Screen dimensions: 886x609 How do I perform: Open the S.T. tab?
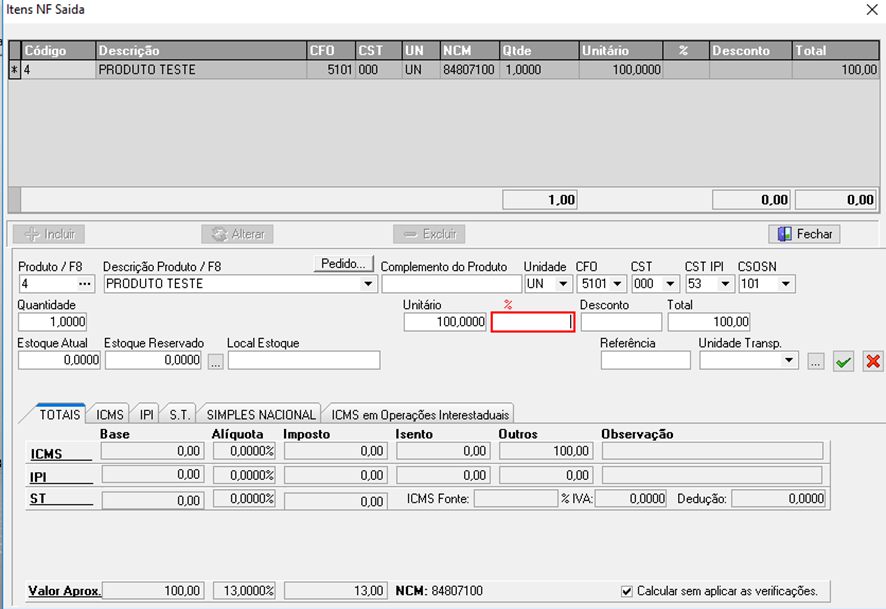(179, 415)
